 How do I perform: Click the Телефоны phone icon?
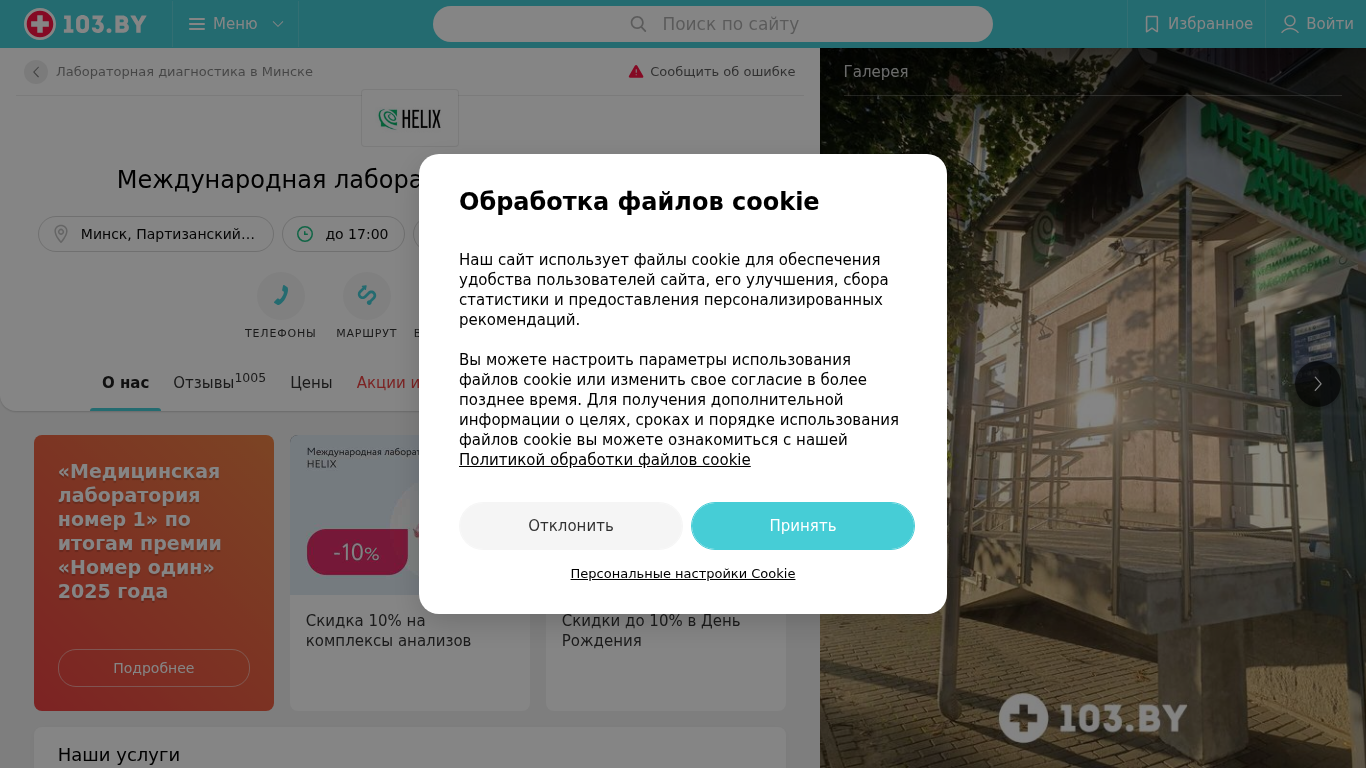(281, 296)
